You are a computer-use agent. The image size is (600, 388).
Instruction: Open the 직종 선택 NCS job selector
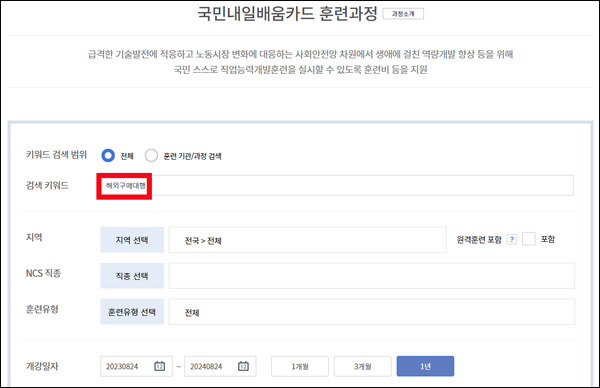pyautogui.click(x=132, y=276)
